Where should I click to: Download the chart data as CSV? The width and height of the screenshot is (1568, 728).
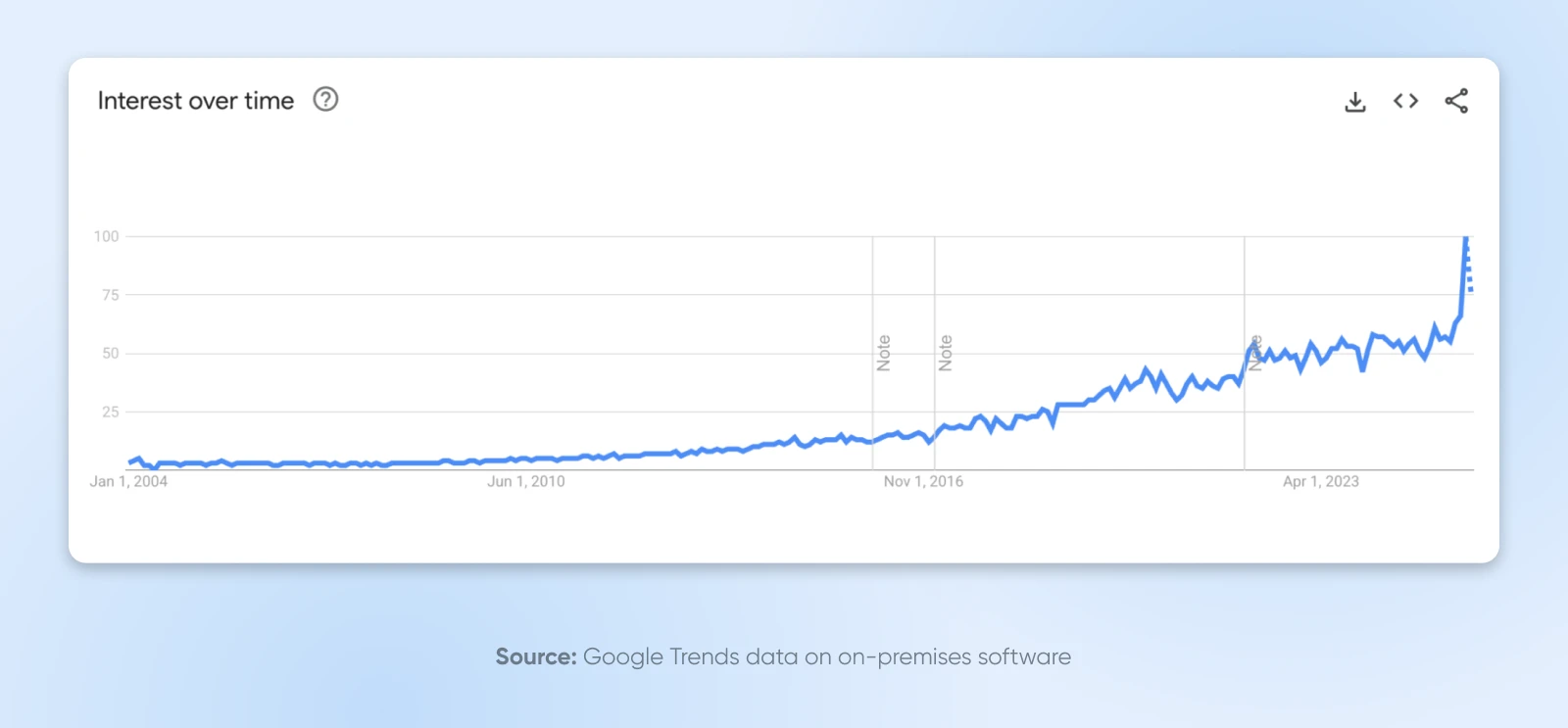point(1355,102)
